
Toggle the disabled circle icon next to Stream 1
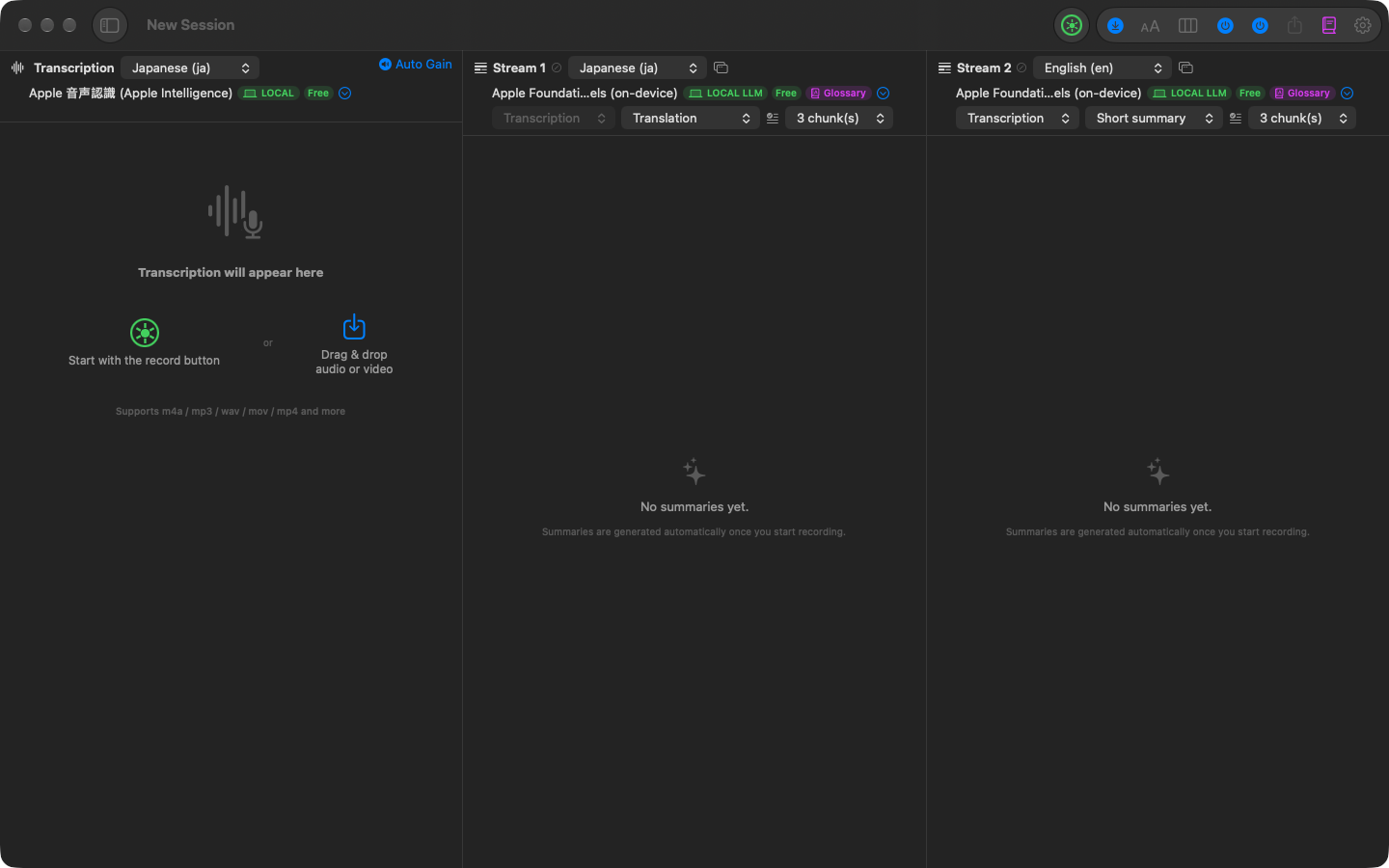click(557, 68)
